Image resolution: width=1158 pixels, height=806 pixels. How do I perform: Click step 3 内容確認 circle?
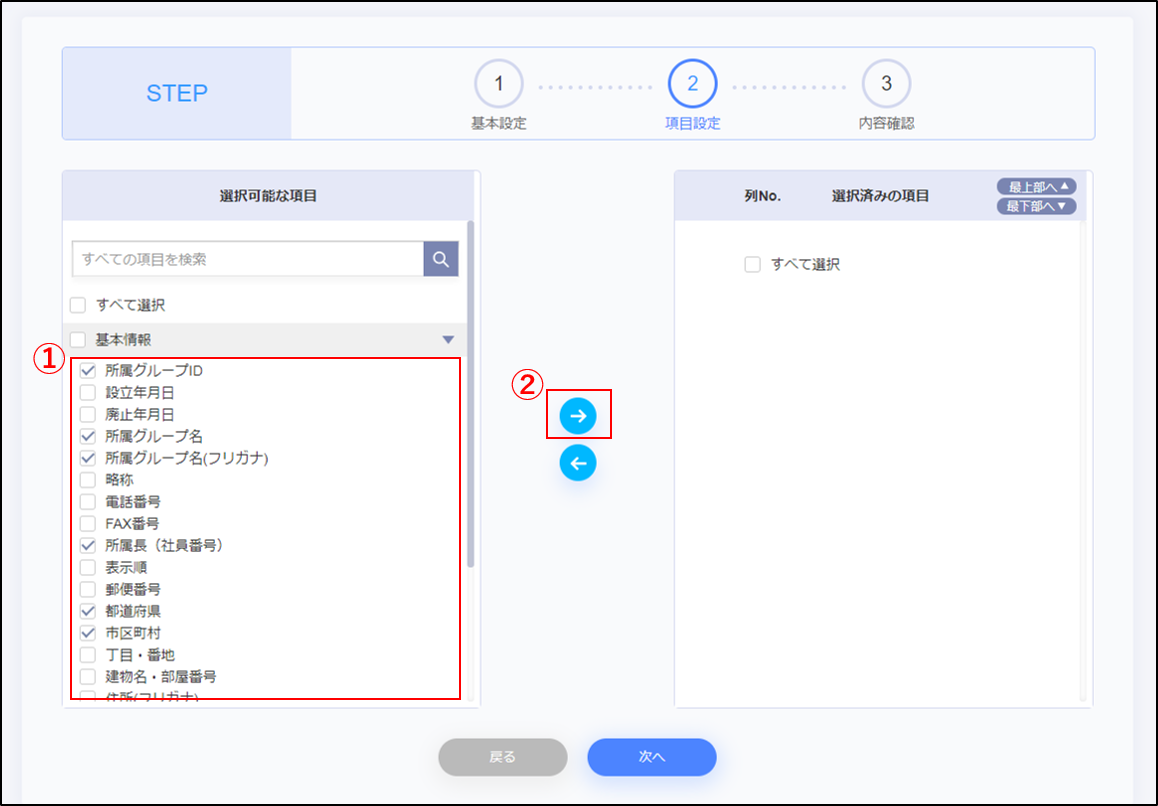(886, 84)
